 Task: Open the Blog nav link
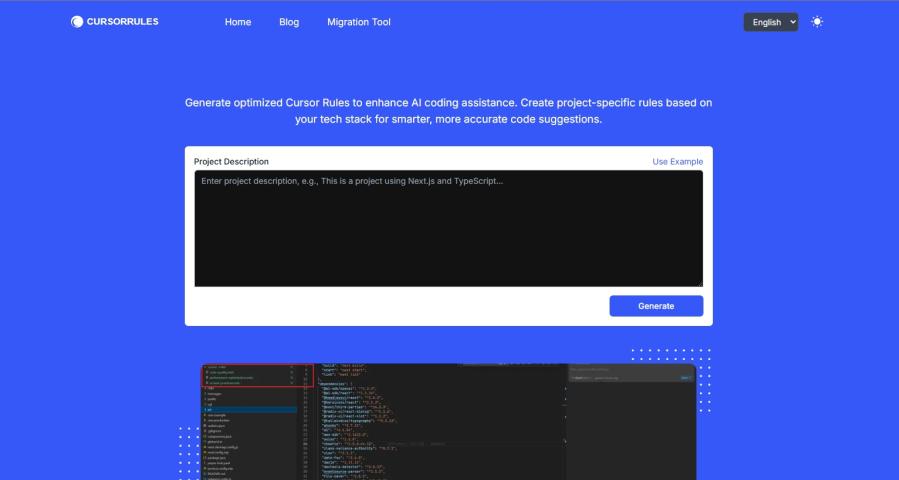289,22
